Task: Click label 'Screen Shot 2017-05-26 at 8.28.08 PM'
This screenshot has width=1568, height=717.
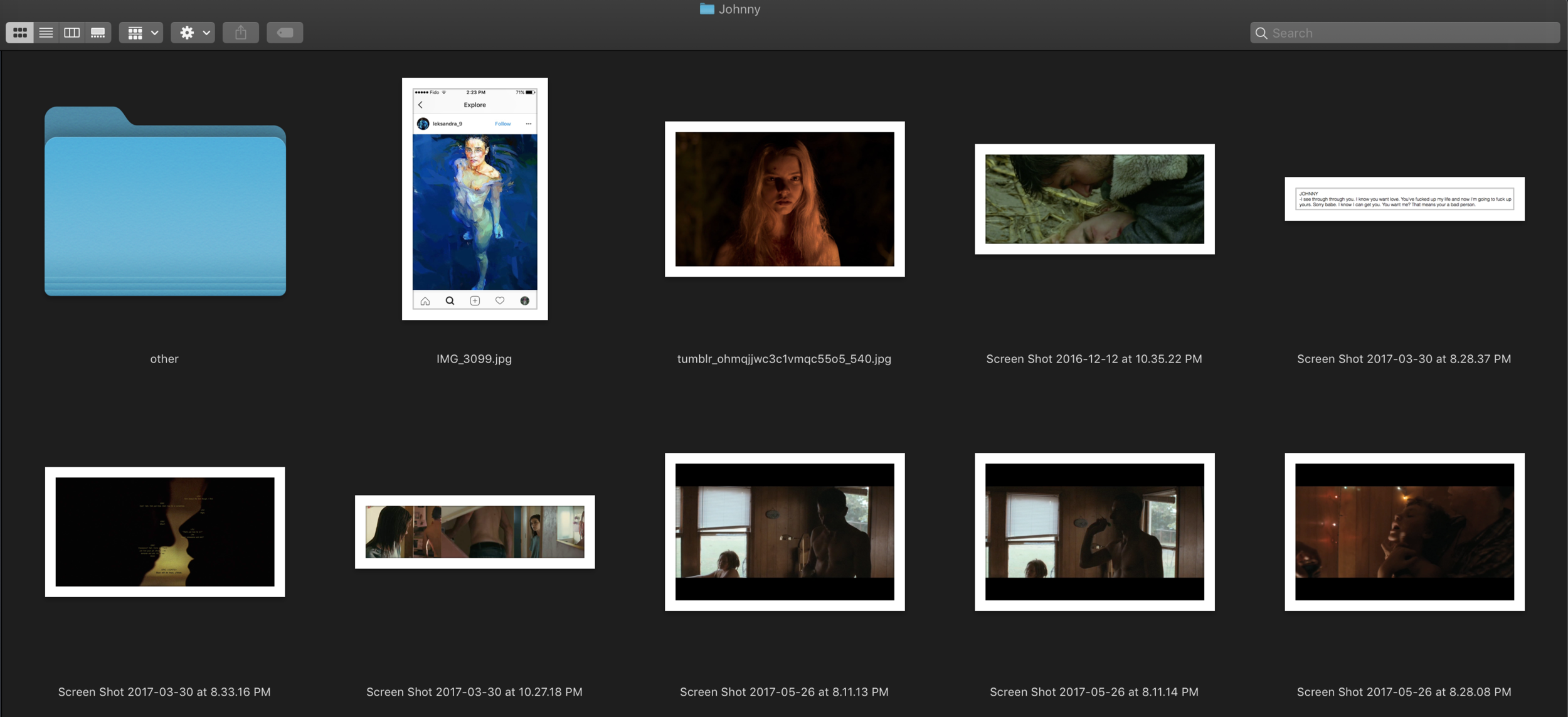Action: [1404, 692]
